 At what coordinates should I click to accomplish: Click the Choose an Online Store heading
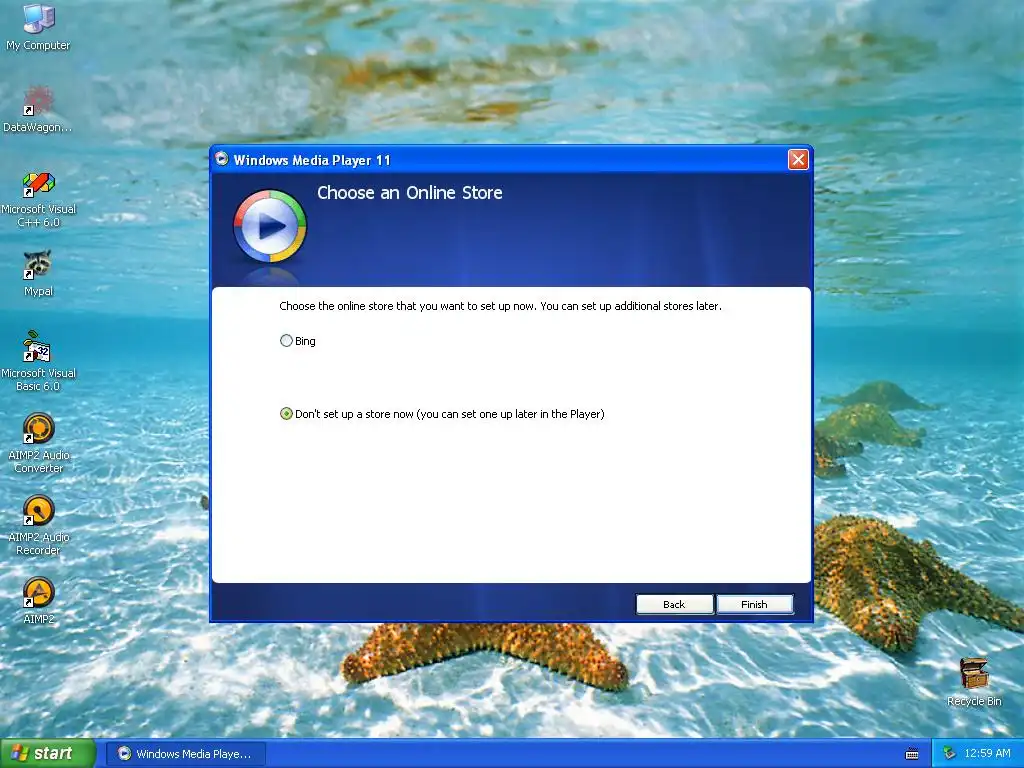(x=409, y=193)
